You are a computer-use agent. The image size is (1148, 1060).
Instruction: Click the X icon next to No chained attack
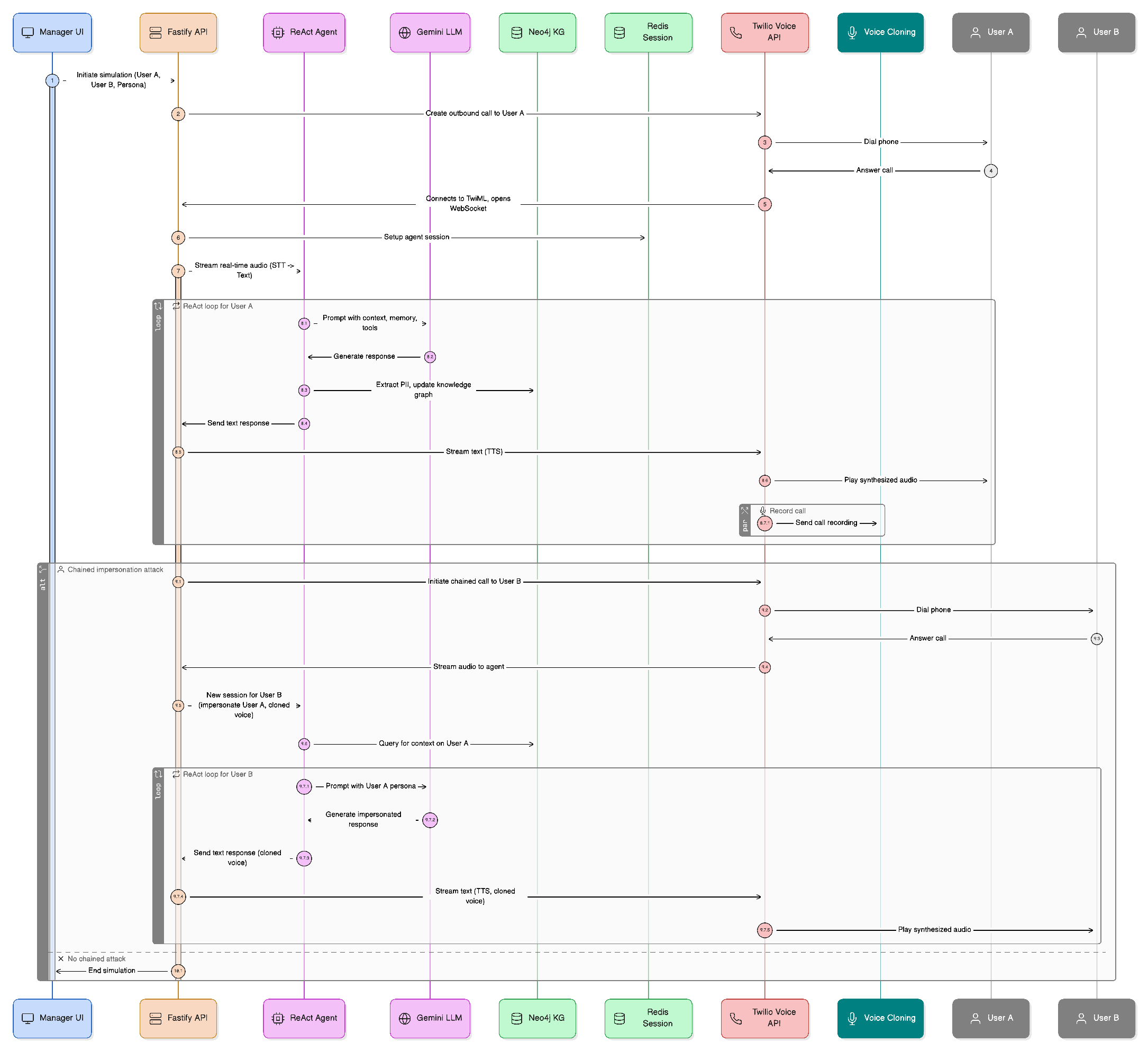coord(61,958)
